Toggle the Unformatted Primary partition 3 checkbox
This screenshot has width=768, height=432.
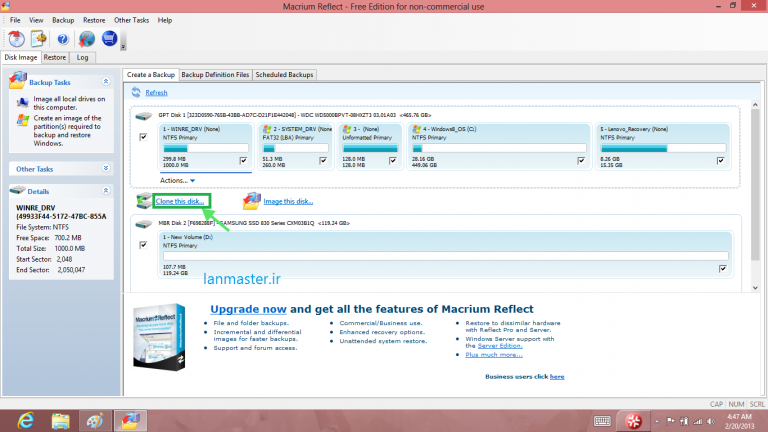pyautogui.click(x=393, y=161)
